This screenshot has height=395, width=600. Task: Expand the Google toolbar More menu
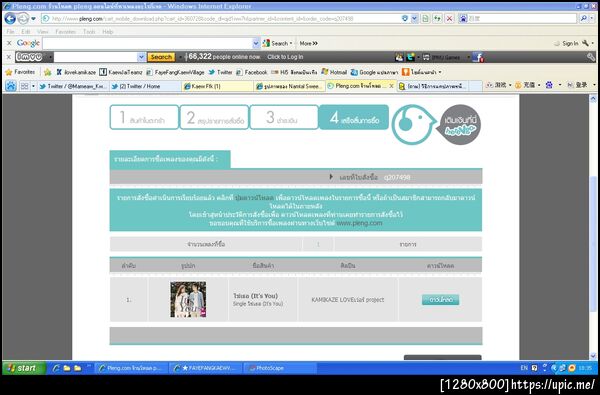pos(308,44)
